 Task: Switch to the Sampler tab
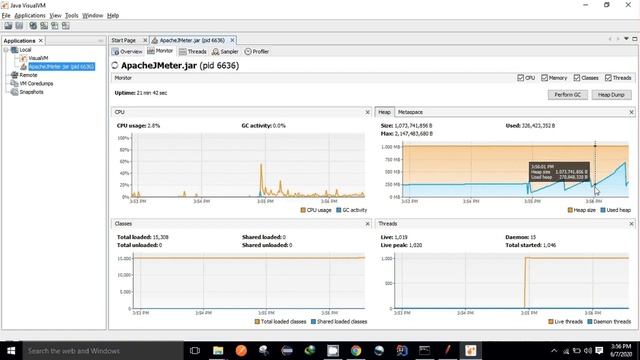[225, 51]
